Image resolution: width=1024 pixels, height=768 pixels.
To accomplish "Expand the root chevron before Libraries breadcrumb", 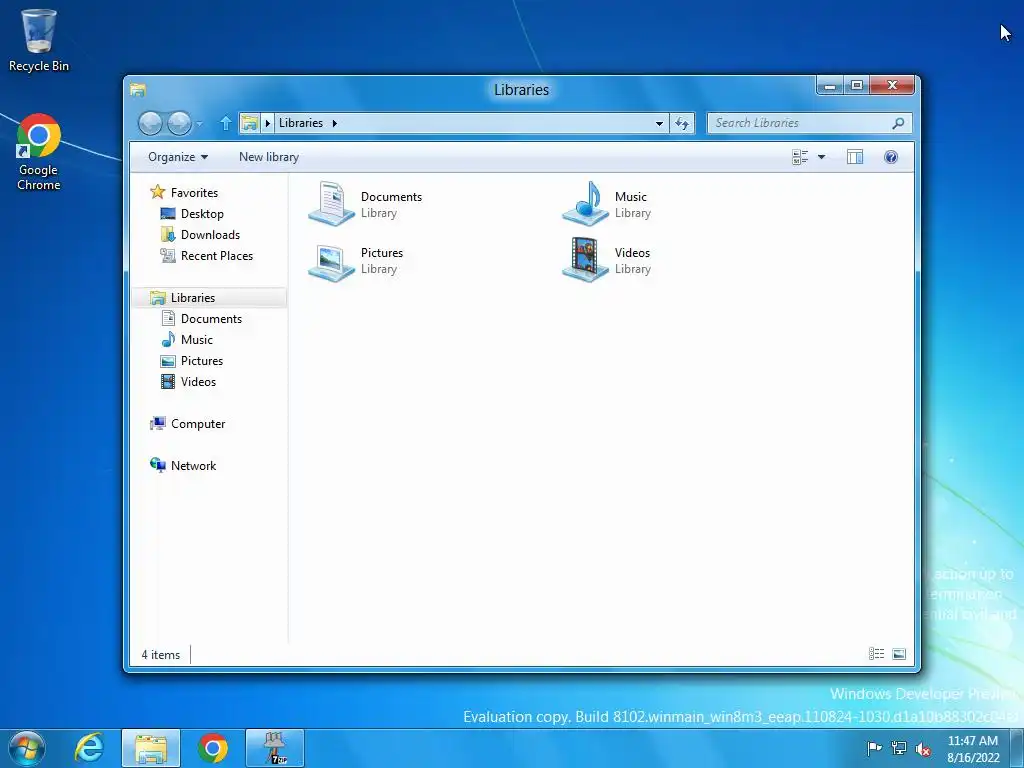I will tap(268, 123).
